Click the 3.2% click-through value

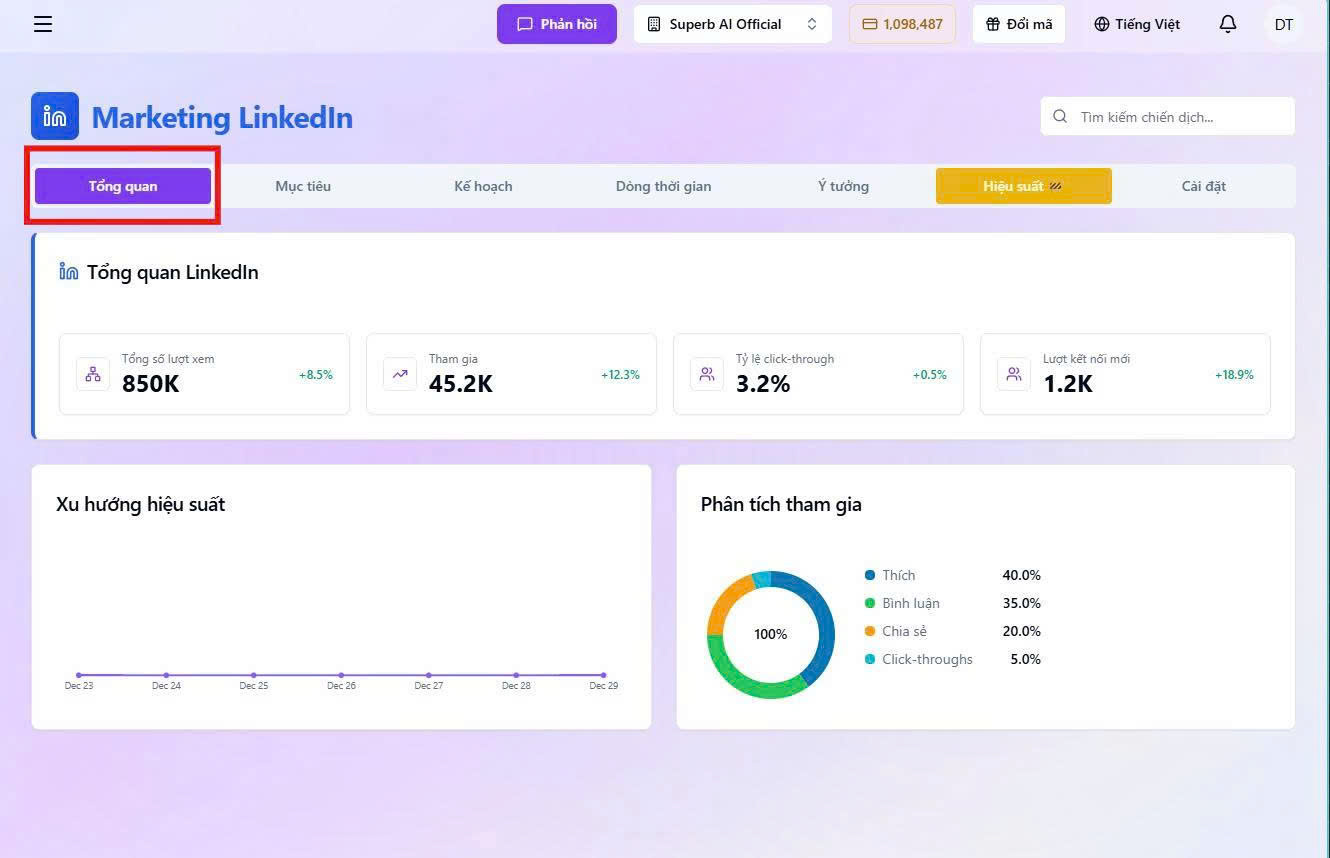point(763,384)
